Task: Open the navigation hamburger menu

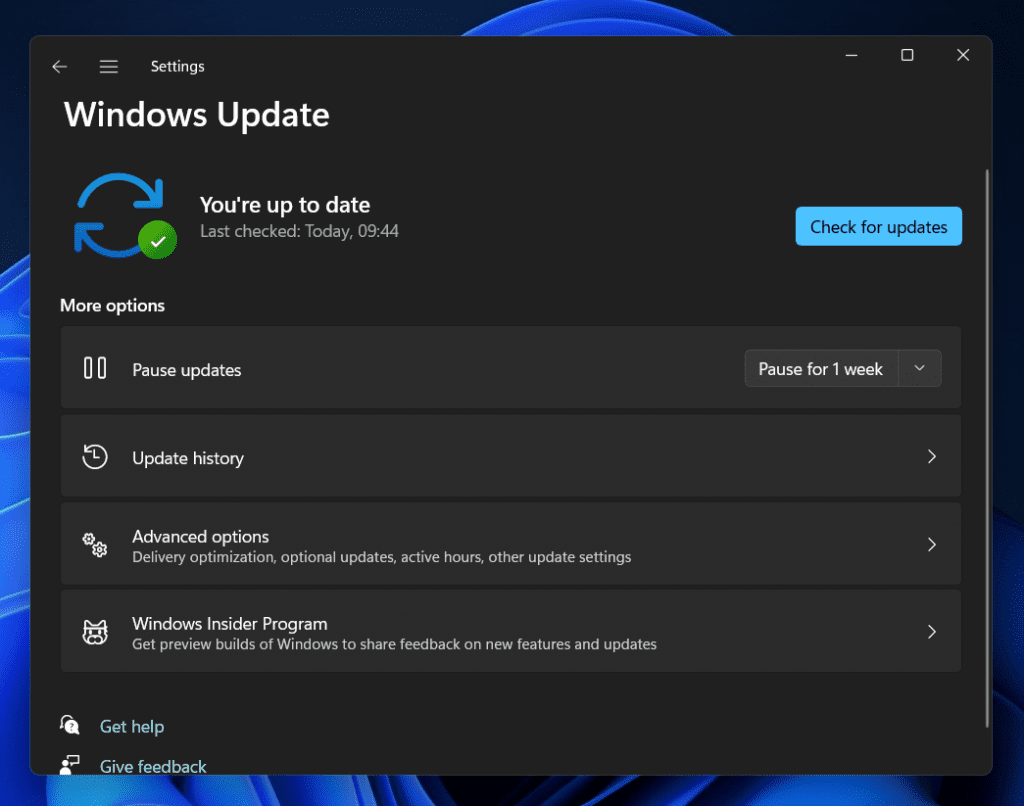Action: [x=108, y=66]
